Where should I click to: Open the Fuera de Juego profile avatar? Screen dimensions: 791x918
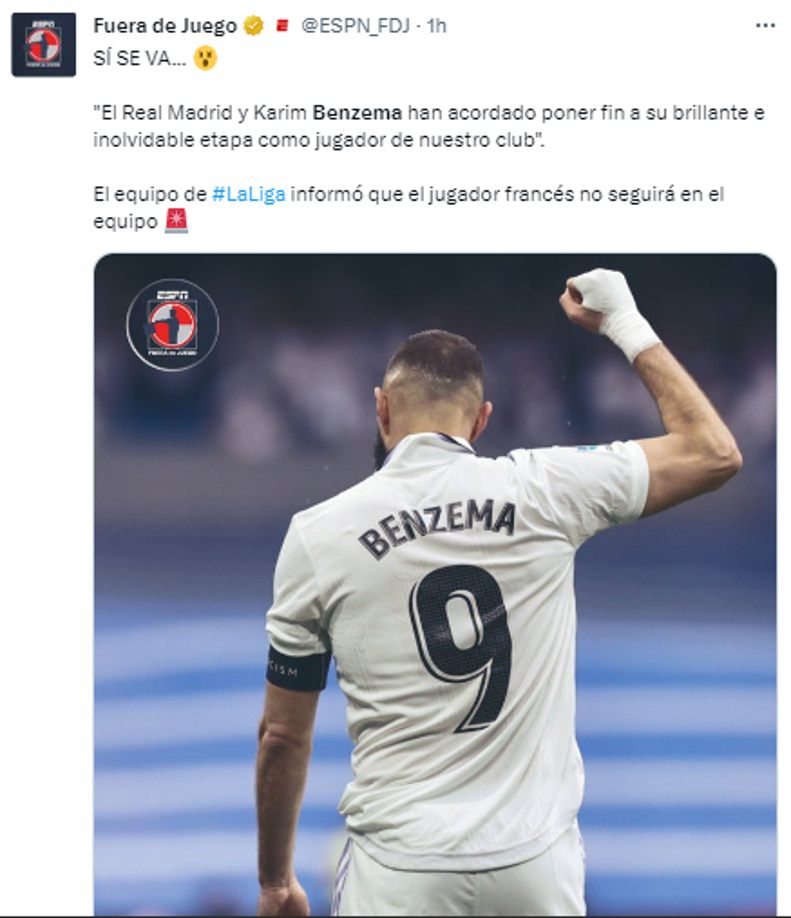click(44, 44)
